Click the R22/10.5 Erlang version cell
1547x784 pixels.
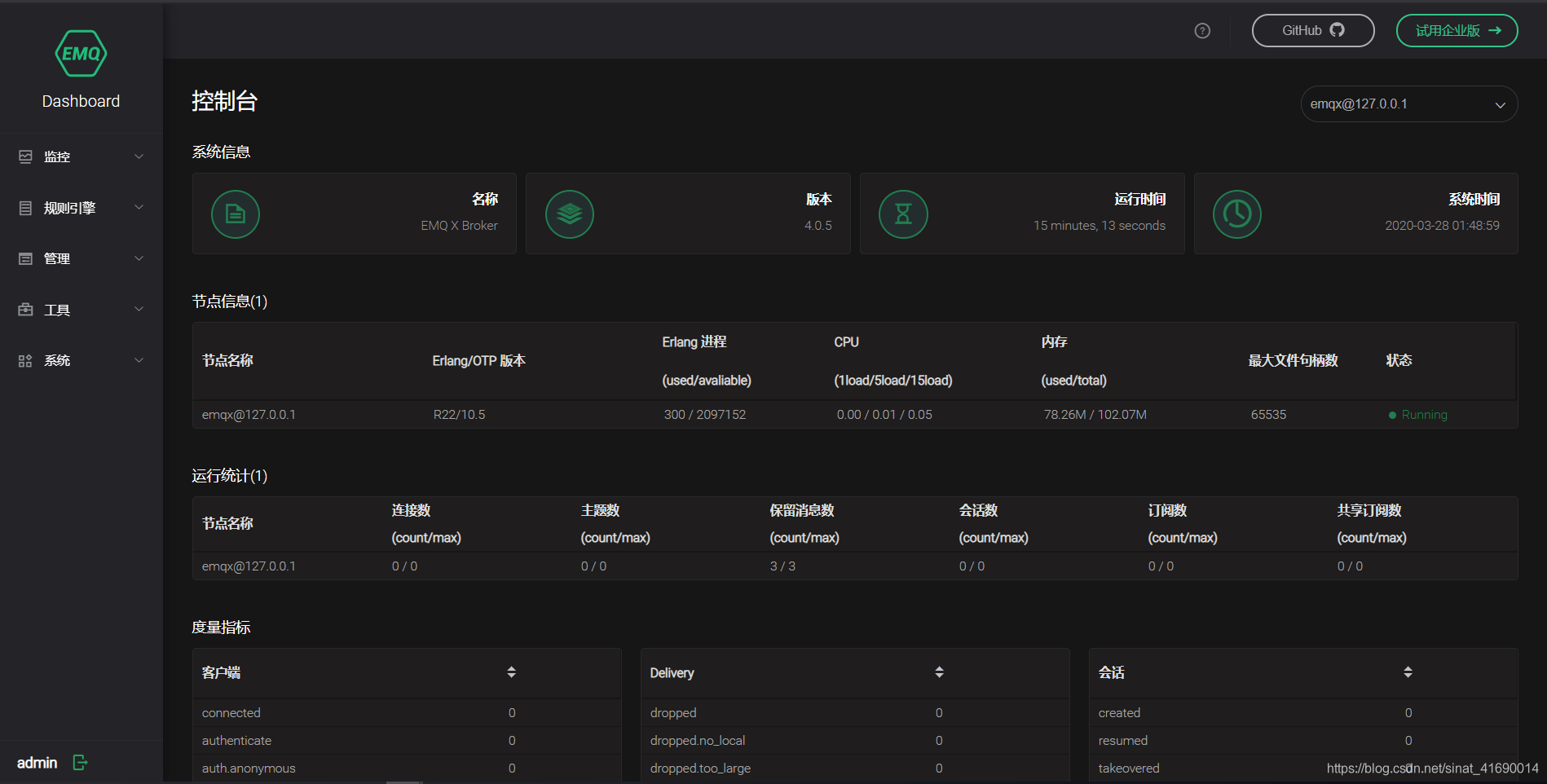459,415
